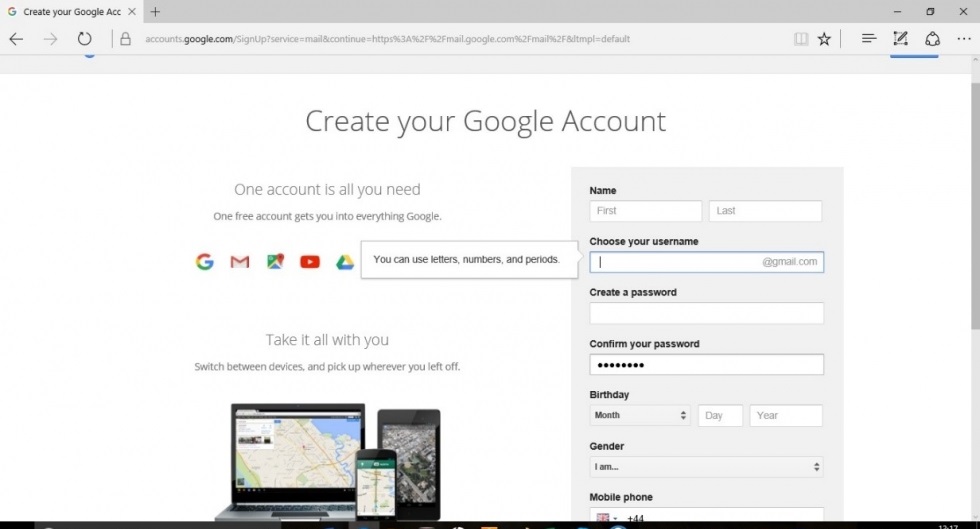Click the 'Choose your username' label
Viewport: 980px width, 529px height.
pyautogui.click(x=644, y=241)
